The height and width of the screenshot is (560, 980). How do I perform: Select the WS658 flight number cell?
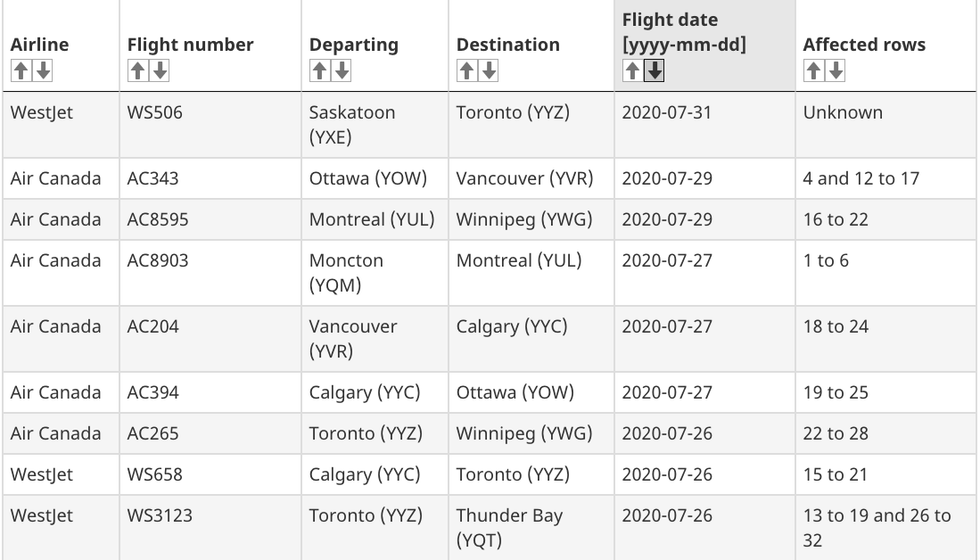[155, 475]
